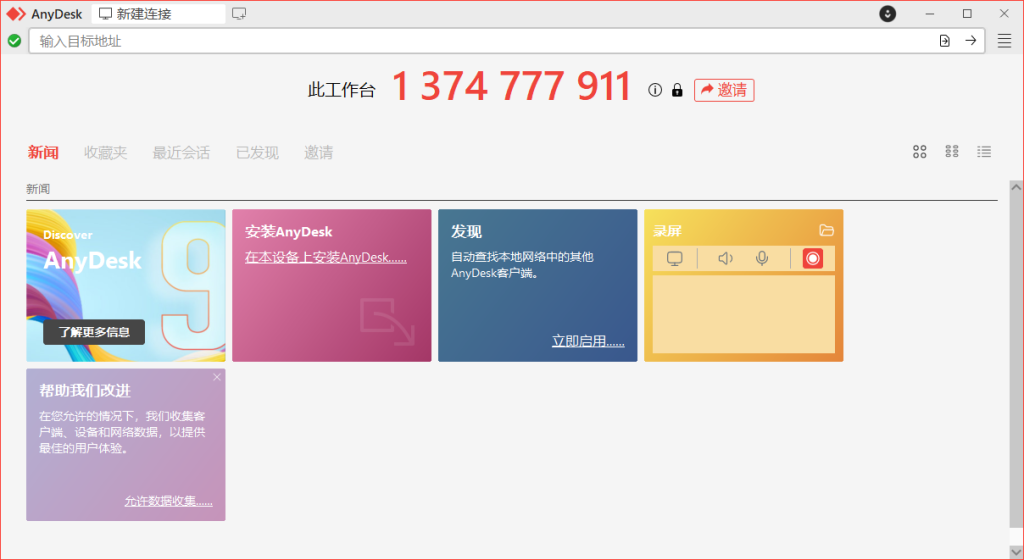
Task: Click 立即启用 link in 发现 card
Action: point(588,341)
